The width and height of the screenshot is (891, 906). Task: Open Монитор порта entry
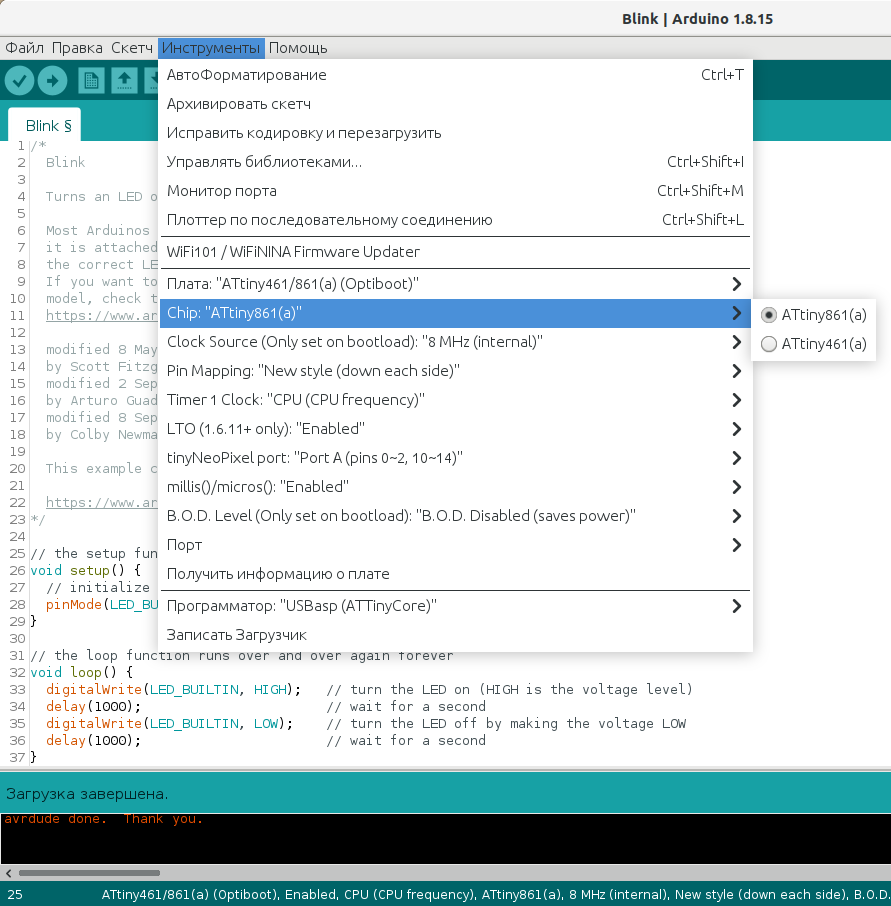point(455,191)
